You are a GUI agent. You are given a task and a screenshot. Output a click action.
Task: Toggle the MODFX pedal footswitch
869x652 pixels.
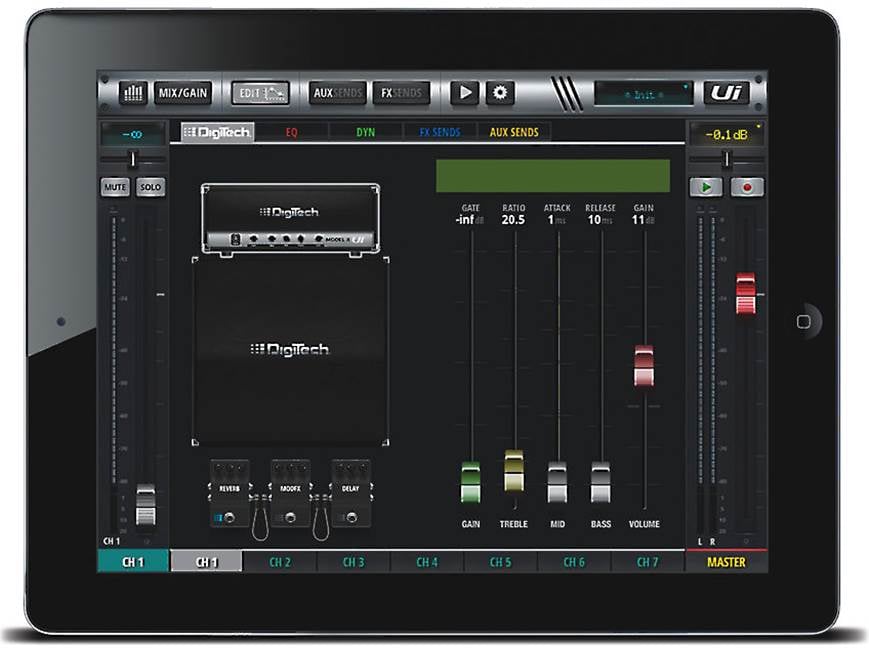click(289, 516)
